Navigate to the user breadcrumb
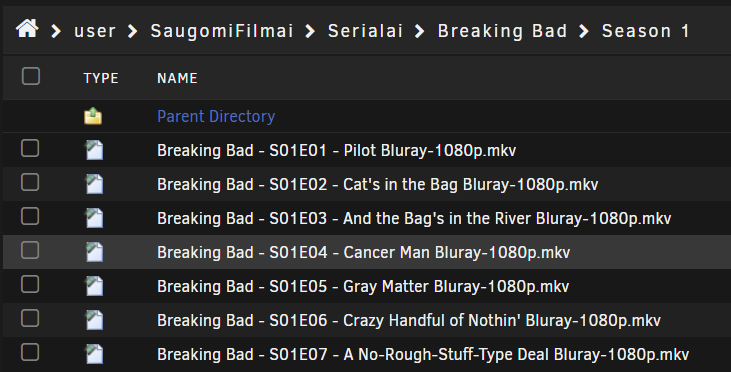The height and width of the screenshot is (372, 731). (x=95, y=31)
